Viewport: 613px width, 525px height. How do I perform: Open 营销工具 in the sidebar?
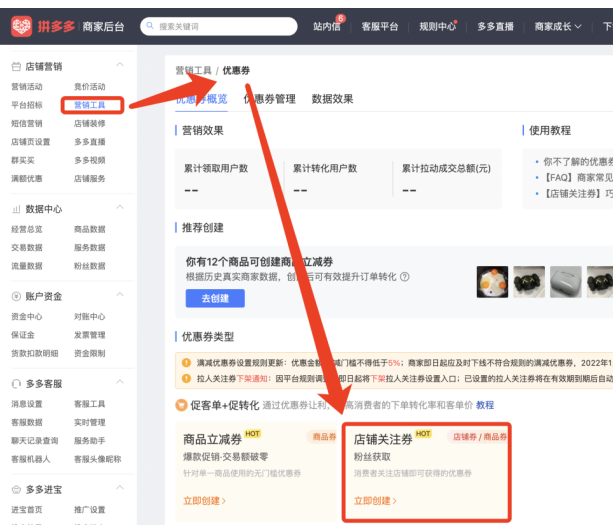pos(90,105)
